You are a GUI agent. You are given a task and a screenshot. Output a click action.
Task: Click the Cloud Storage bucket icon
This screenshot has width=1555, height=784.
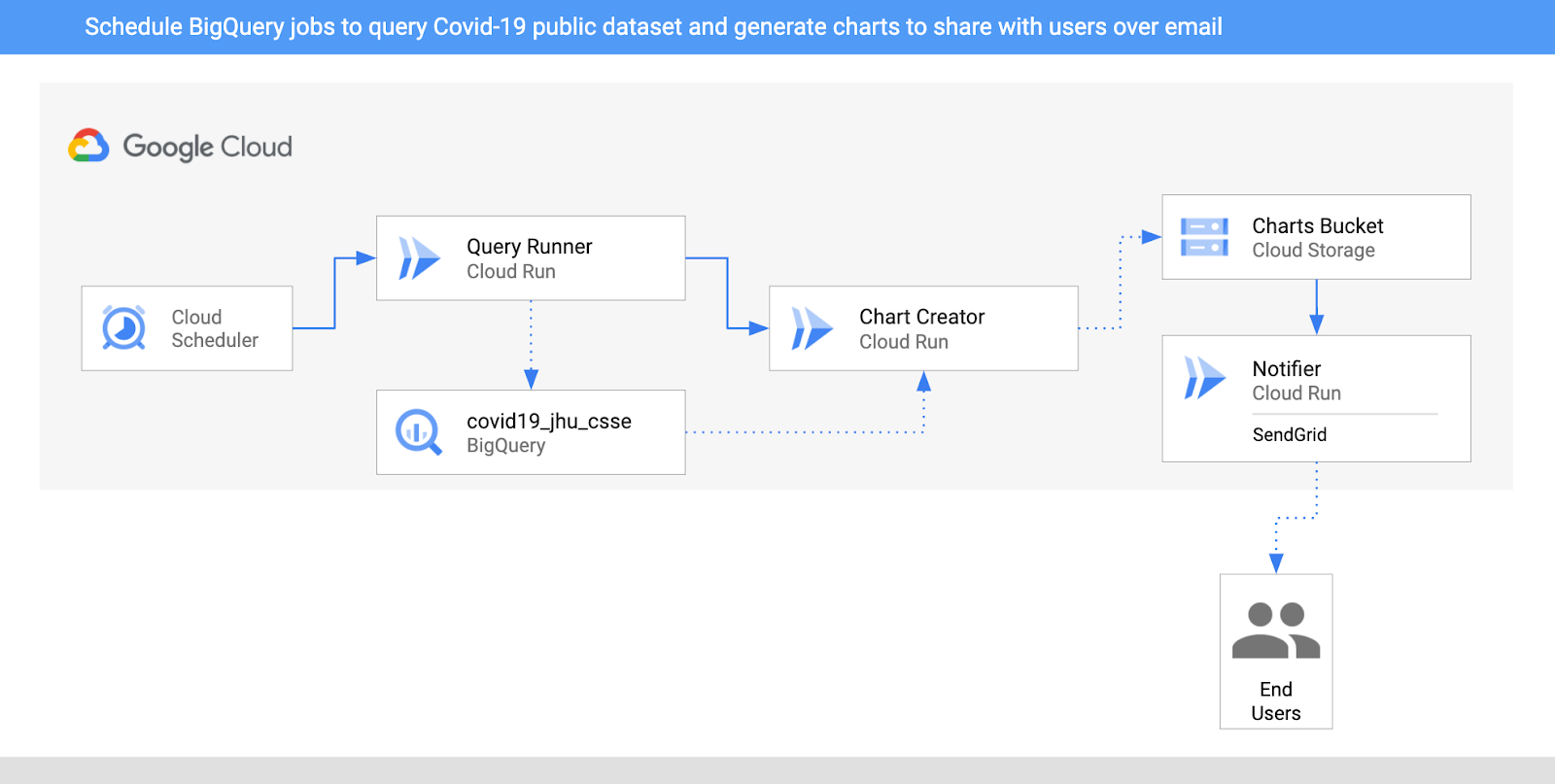[x=1204, y=237]
